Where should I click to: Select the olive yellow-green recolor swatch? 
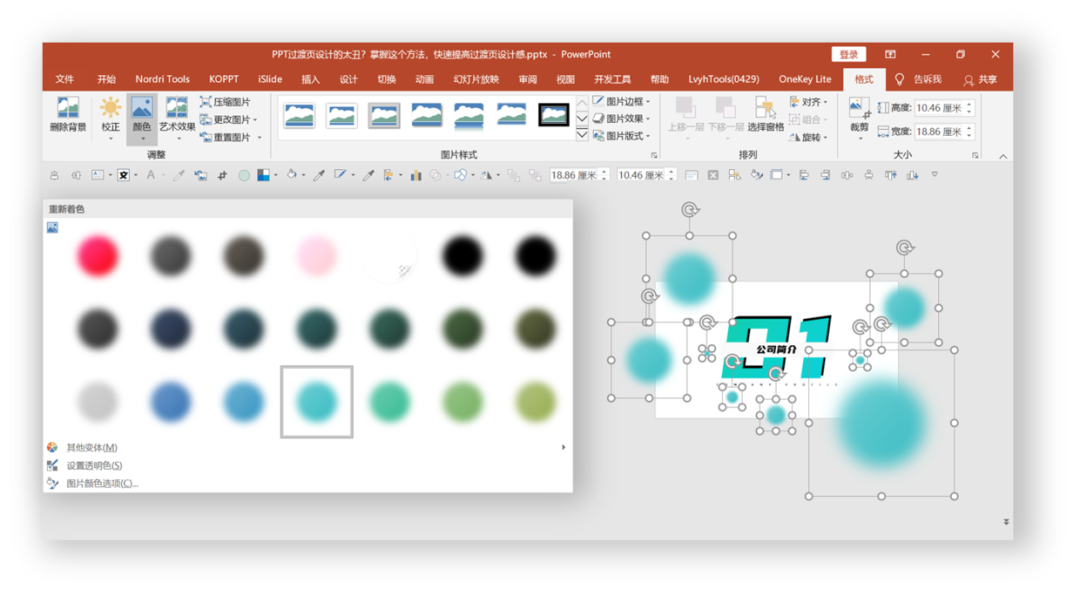point(535,401)
